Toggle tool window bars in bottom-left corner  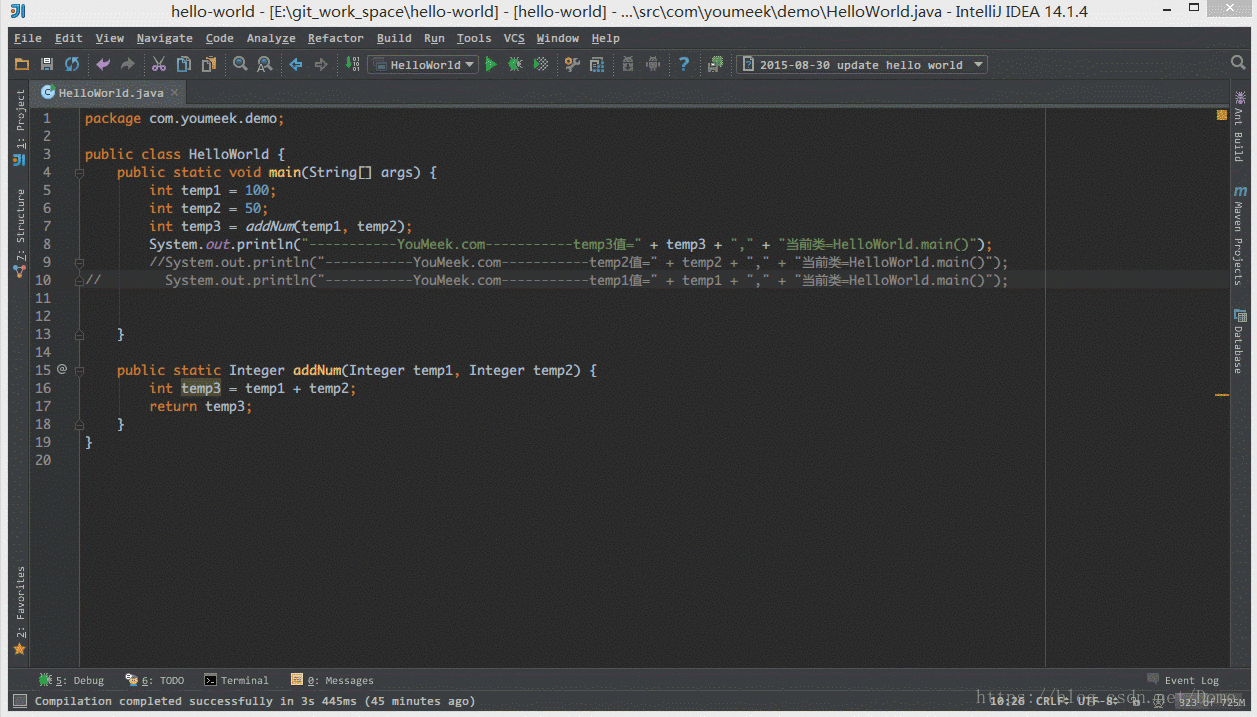click(x=19, y=700)
